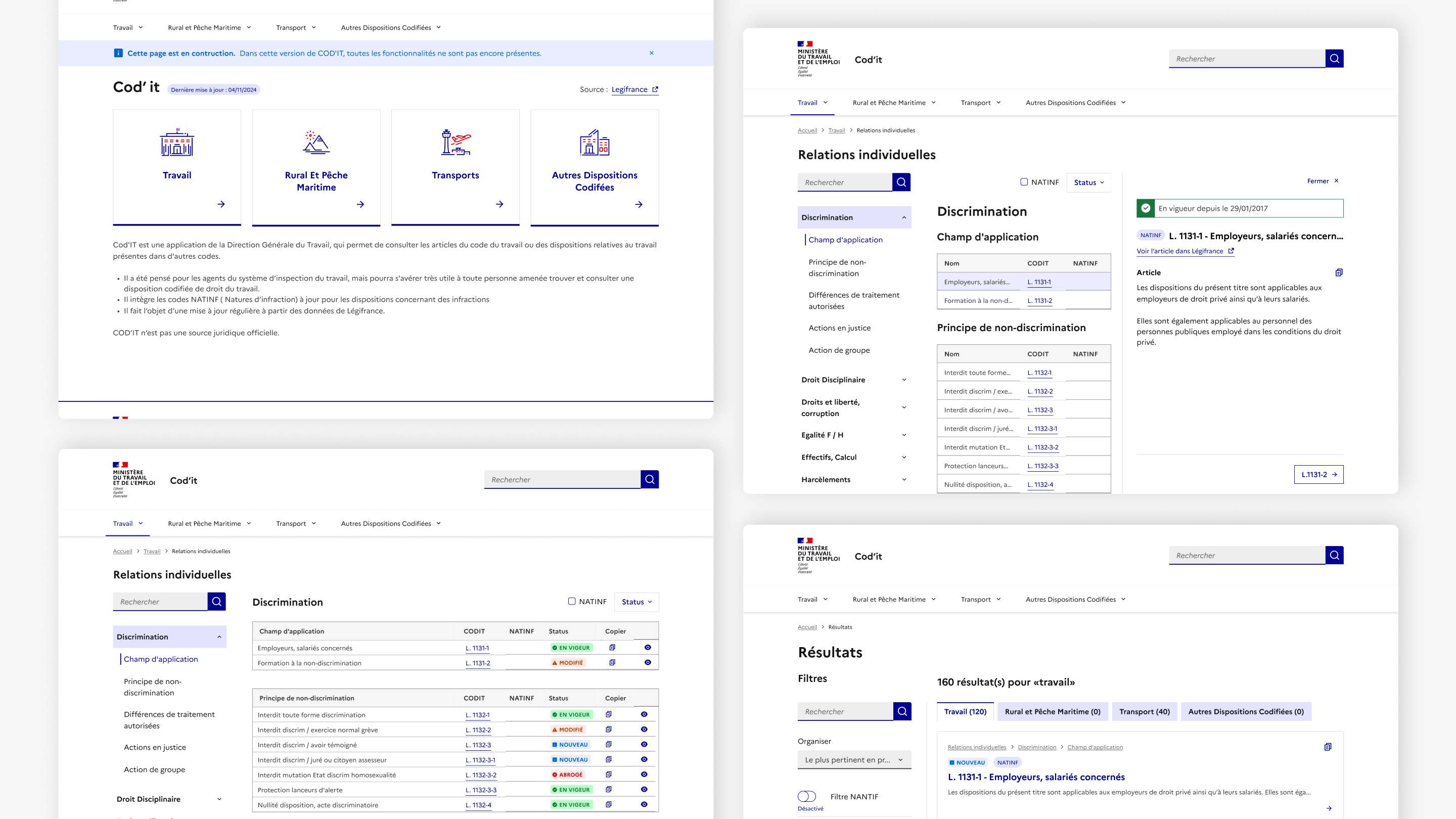Select the Rural et Pêche Maritime (0) tab
The height and width of the screenshot is (819, 1456).
[1052, 712]
